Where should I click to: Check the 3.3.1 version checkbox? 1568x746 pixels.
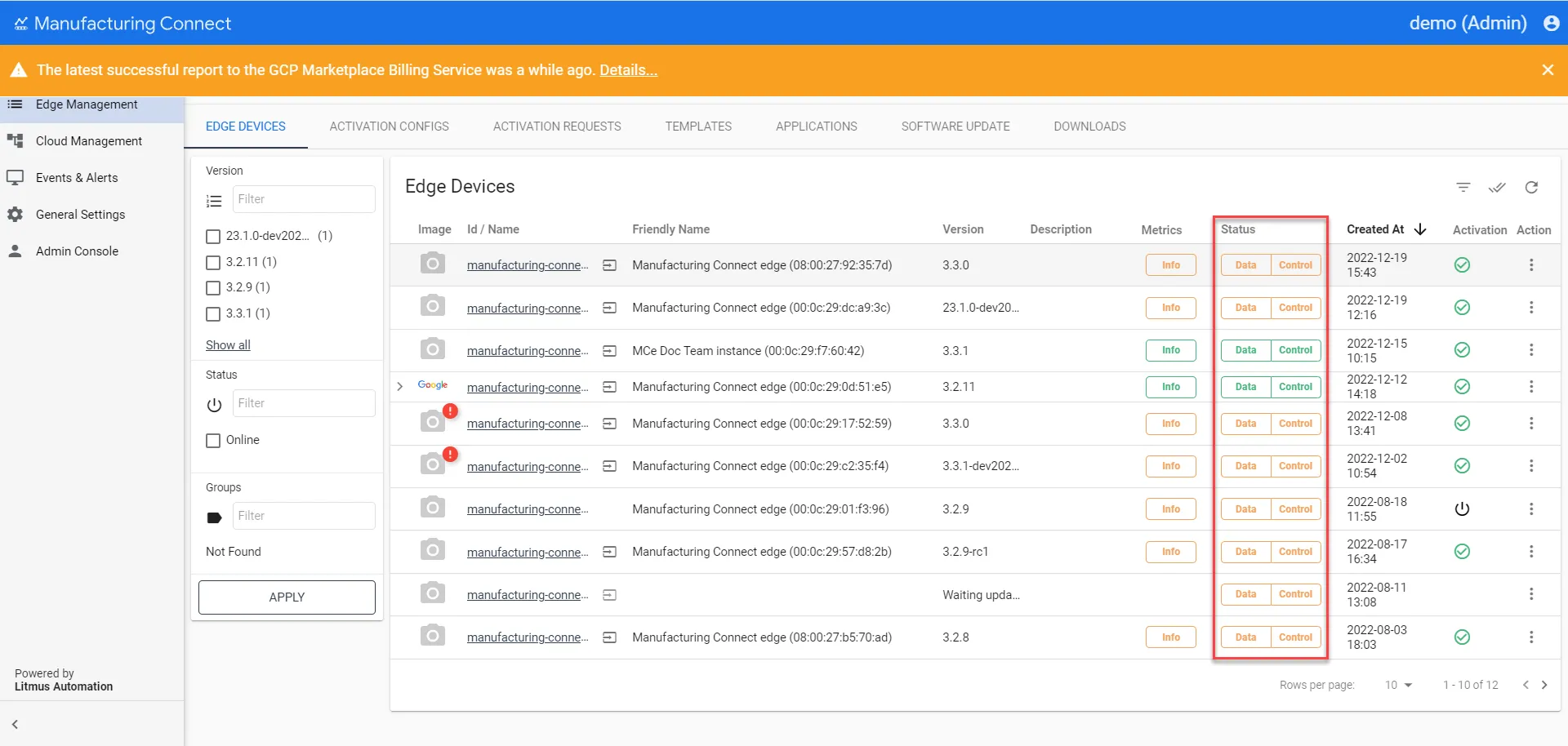click(213, 314)
